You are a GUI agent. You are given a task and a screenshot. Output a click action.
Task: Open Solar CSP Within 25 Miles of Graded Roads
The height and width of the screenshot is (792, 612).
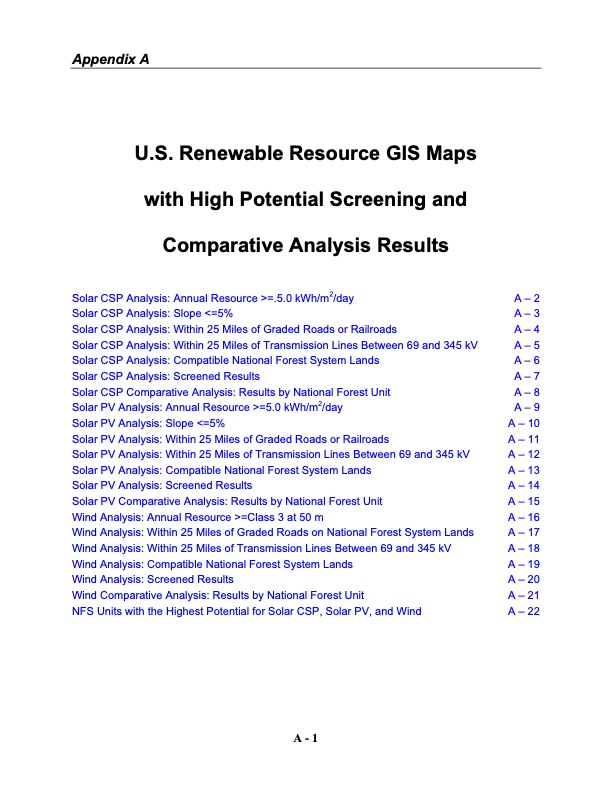click(x=234, y=329)
